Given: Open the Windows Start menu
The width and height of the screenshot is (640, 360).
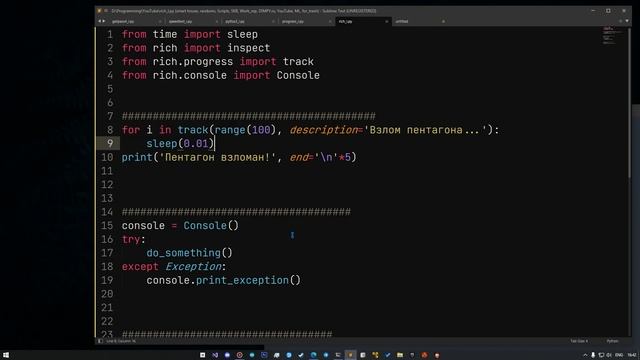Looking at the screenshot, I should tap(6, 355).
